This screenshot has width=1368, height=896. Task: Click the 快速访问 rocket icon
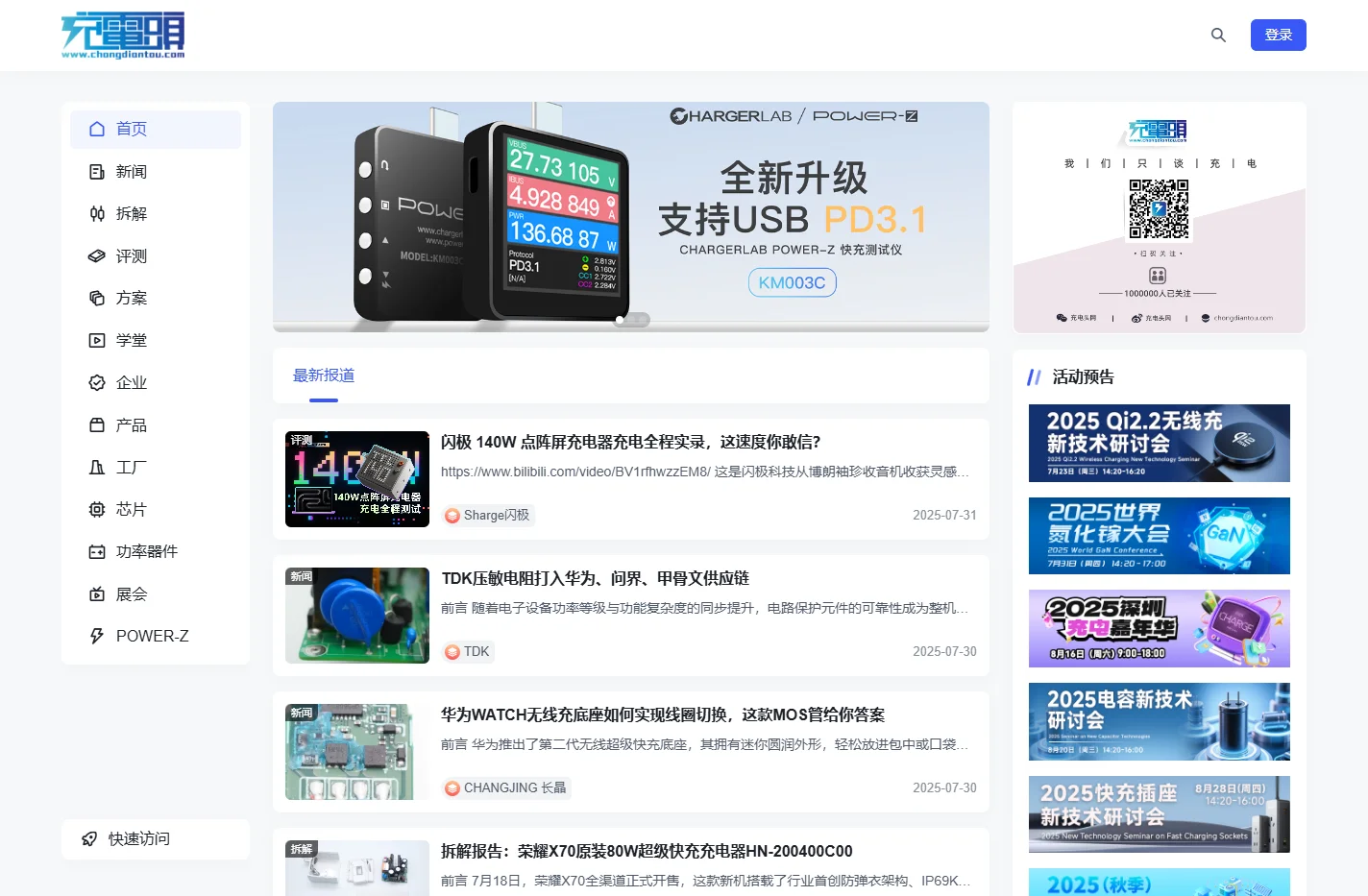coord(89,839)
